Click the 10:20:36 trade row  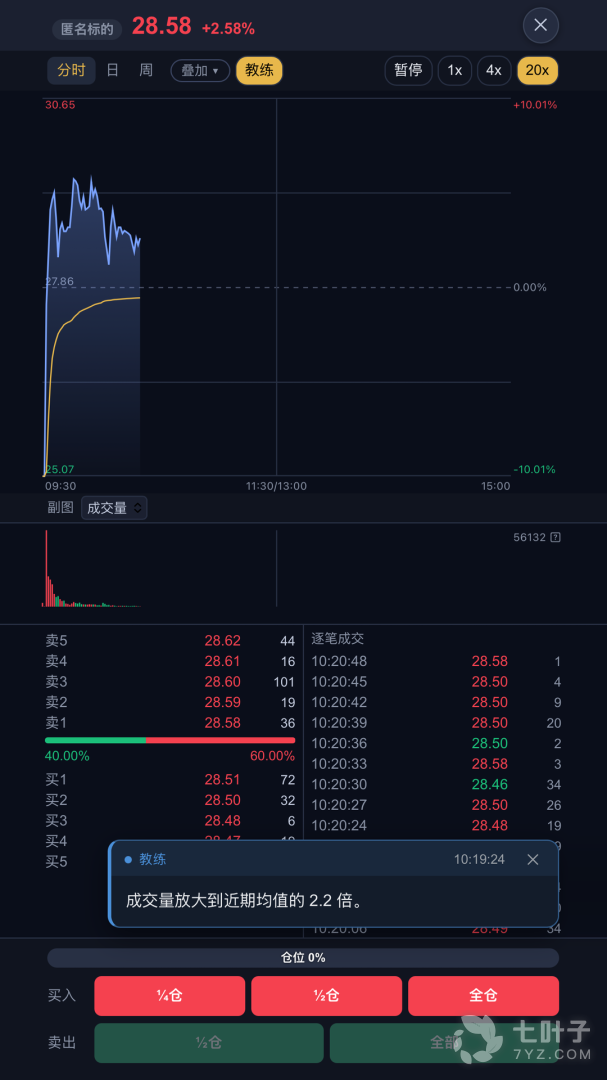click(x=436, y=743)
